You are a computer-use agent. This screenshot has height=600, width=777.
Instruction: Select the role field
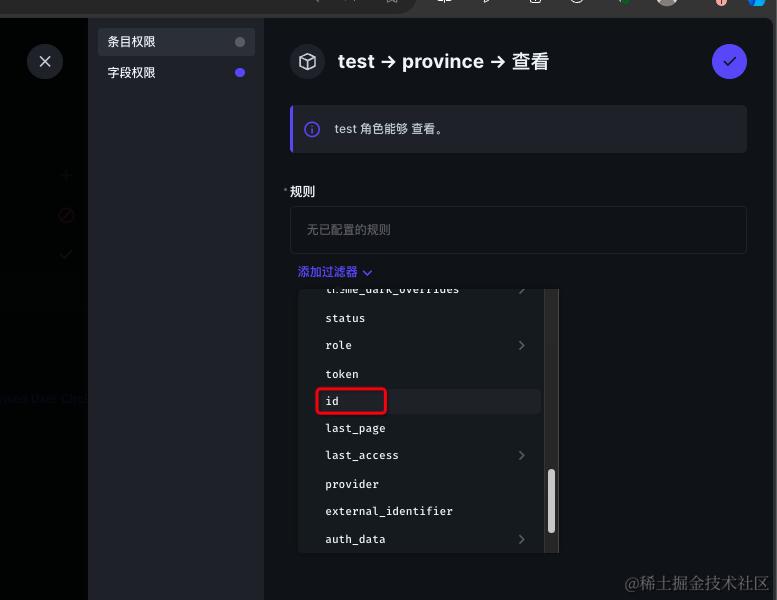429,345
